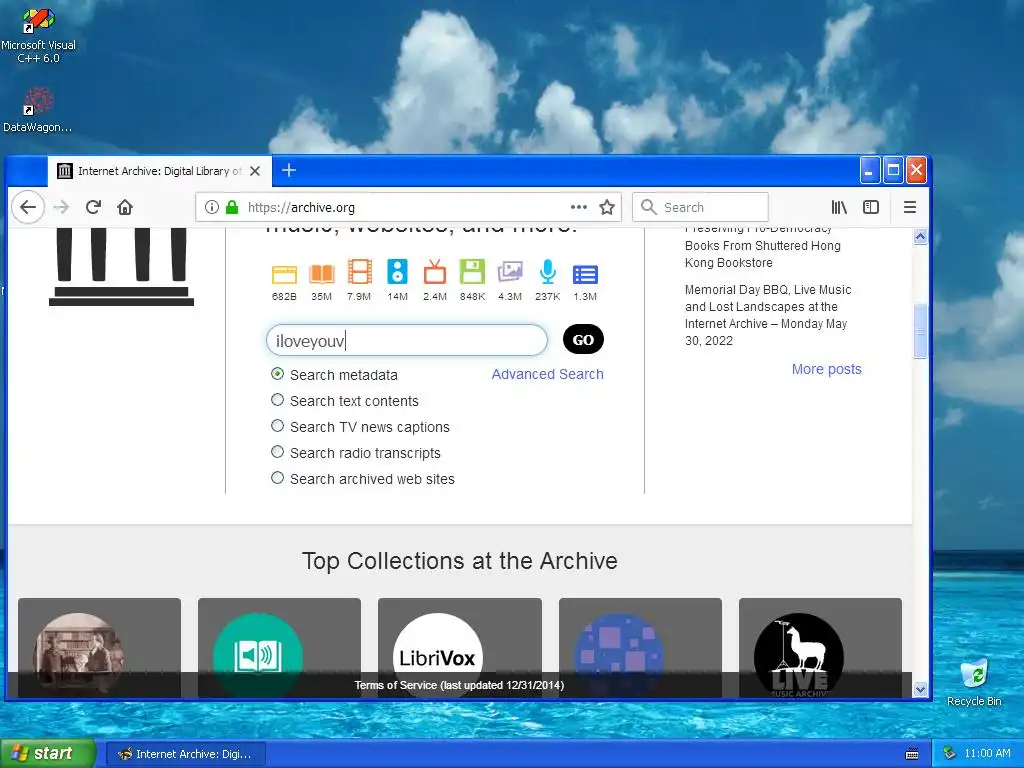
Task: Open the web archive icon showing 682B
Action: 284,274
